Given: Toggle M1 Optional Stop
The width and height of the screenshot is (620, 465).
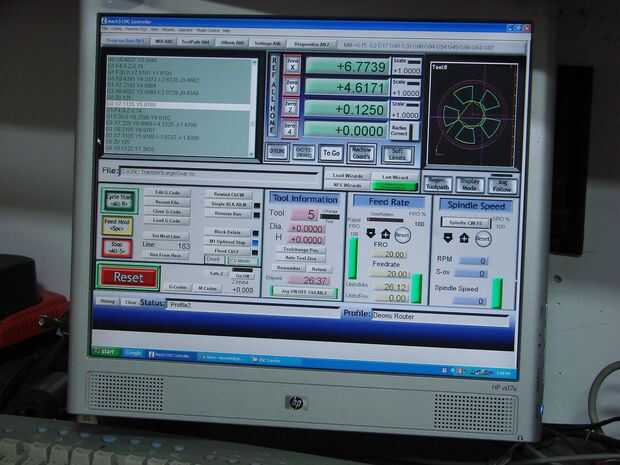Looking at the screenshot, I should tap(227, 242).
